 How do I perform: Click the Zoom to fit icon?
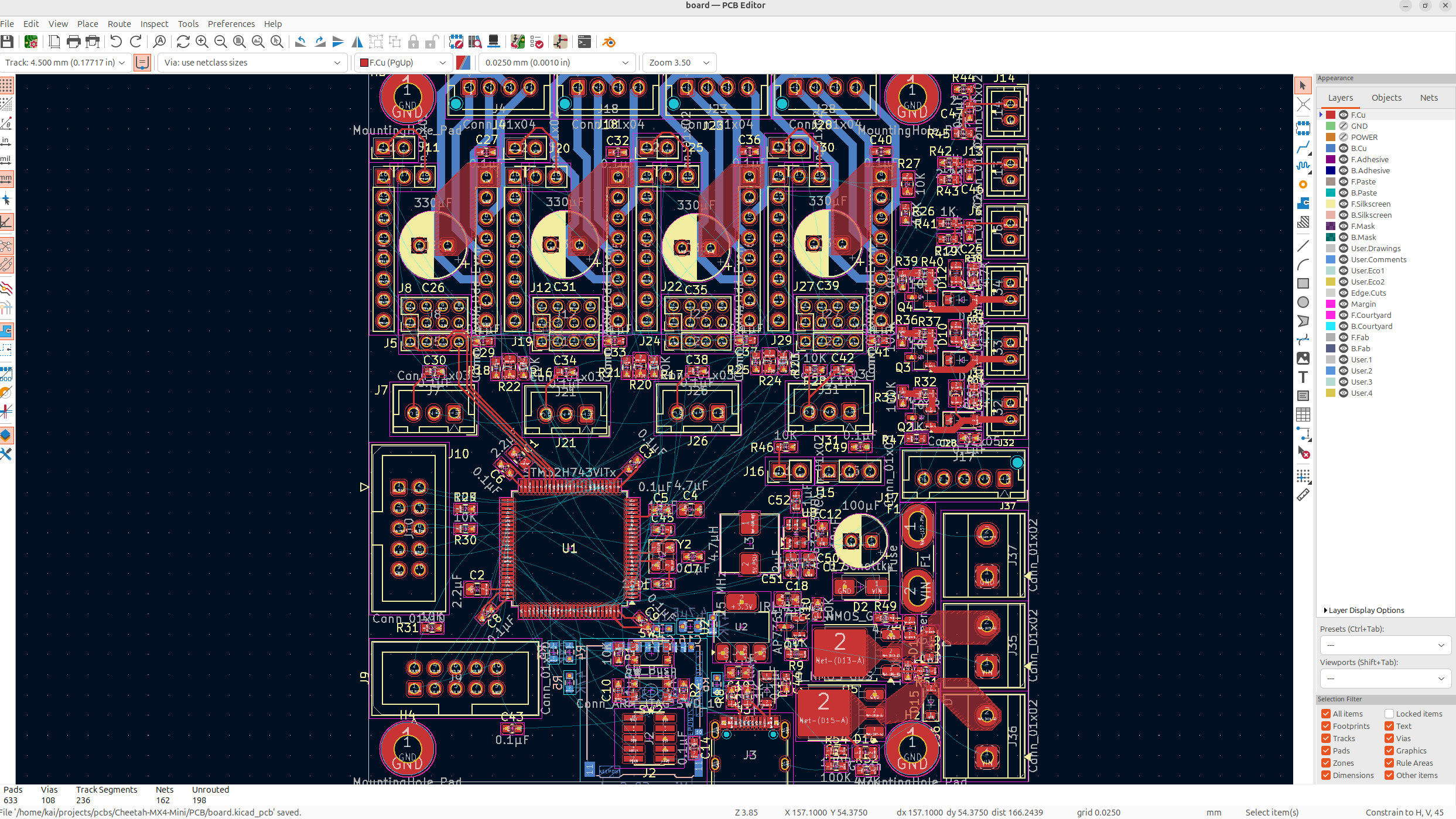(239, 42)
